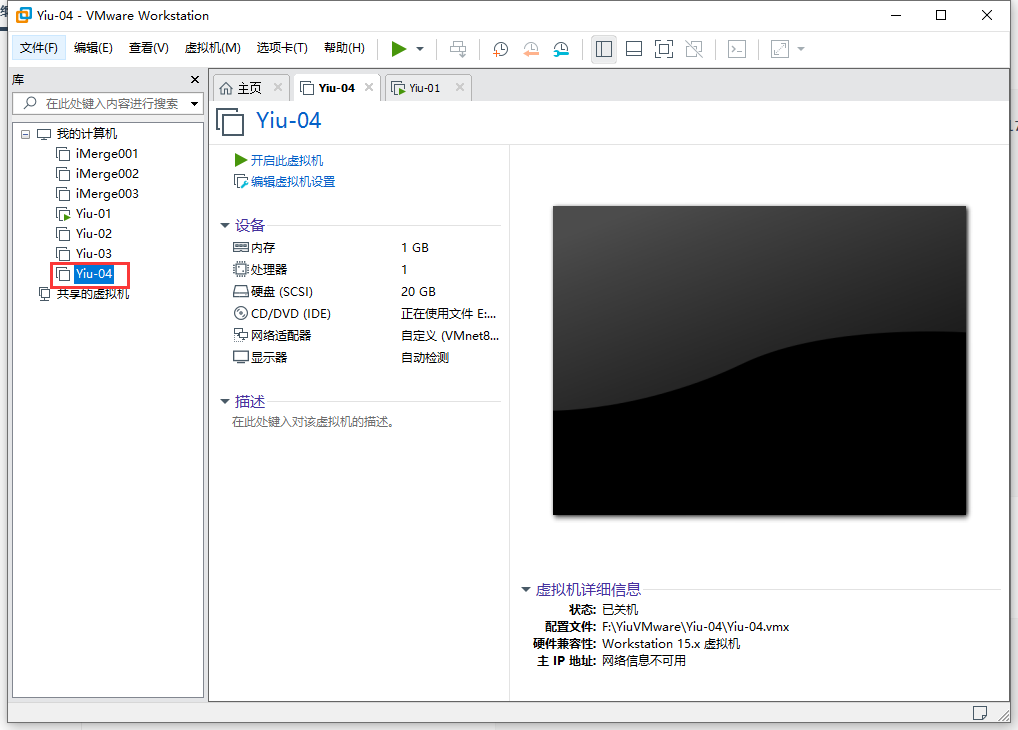The height and width of the screenshot is (730, 1018).
Task: Close the Yiu-01 tab
Action: pos(460,87)
